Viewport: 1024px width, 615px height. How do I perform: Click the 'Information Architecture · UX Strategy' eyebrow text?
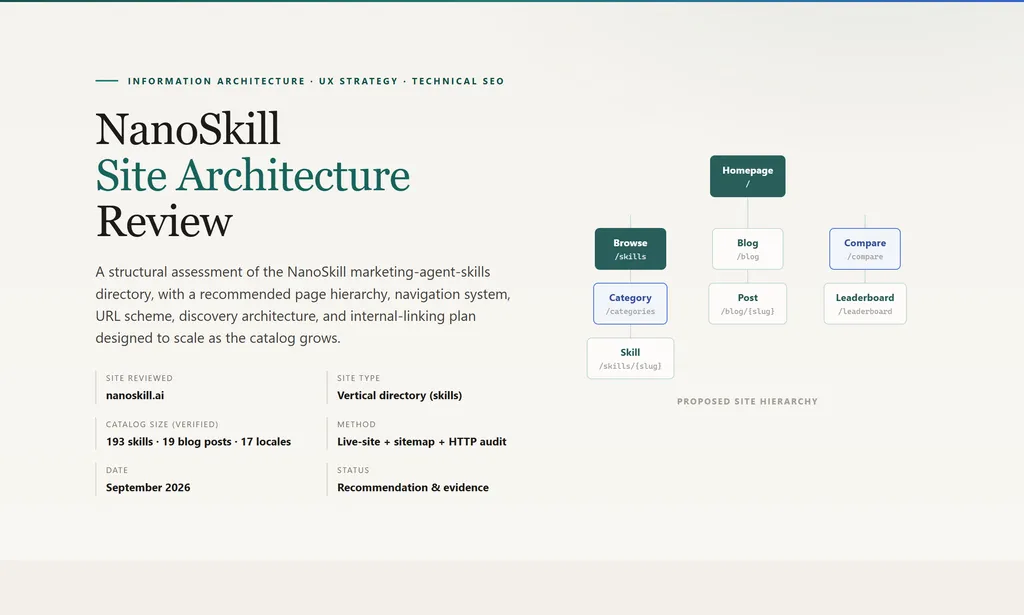point(263,81)
